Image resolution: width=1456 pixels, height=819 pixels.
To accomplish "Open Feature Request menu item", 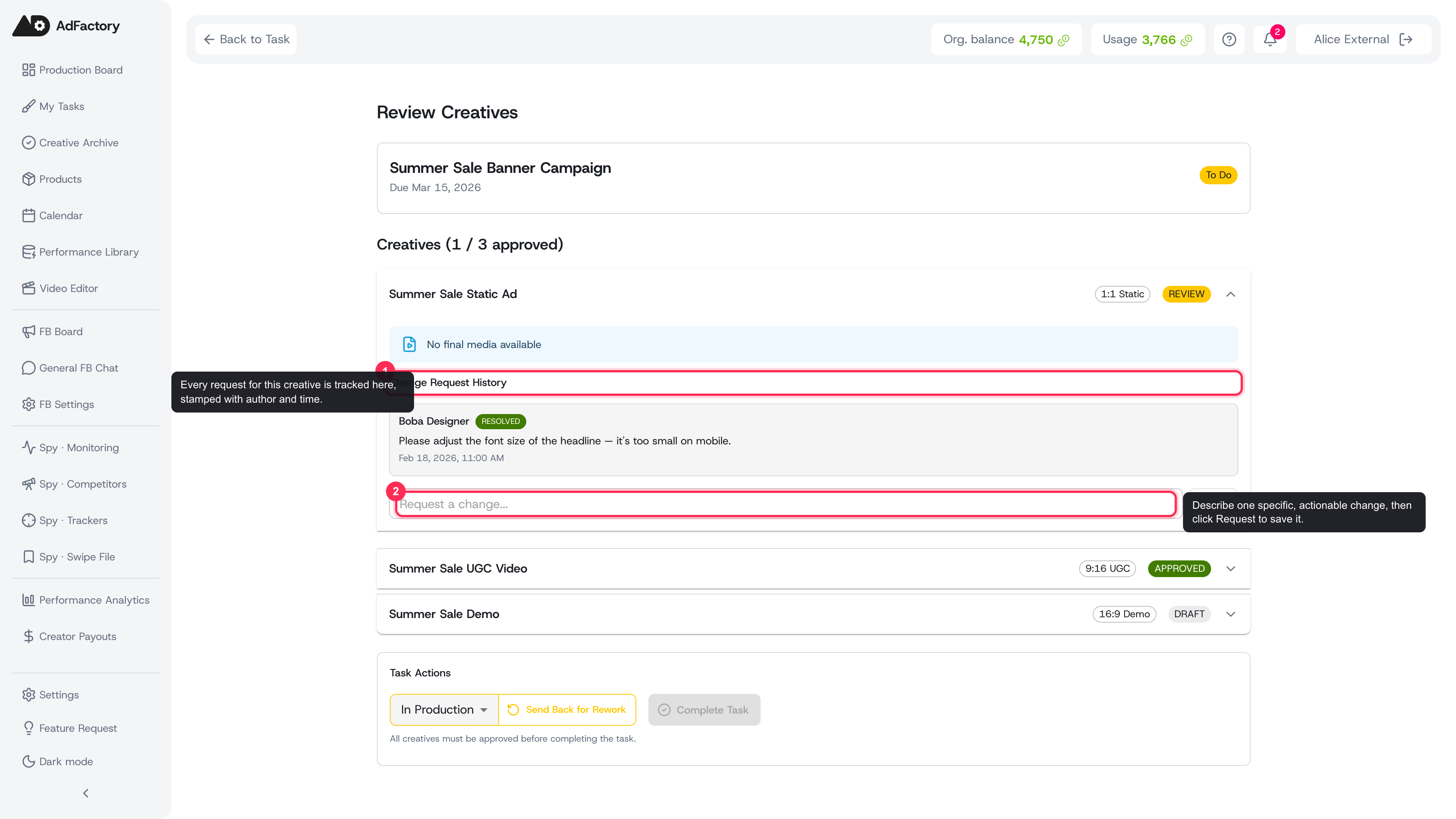I will click(x=69, y=728).
